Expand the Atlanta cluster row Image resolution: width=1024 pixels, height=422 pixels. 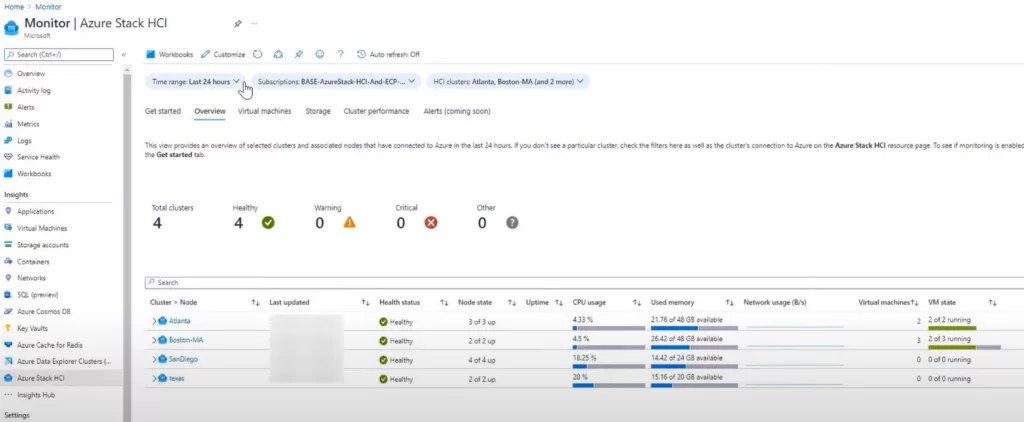coord(154,321)
